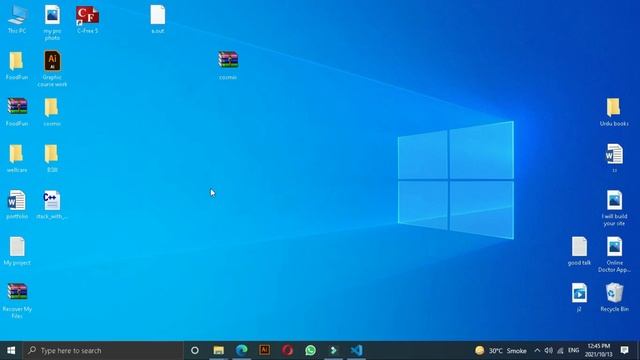Select the My project file
640x360 pixels.
tap(17, 251)
